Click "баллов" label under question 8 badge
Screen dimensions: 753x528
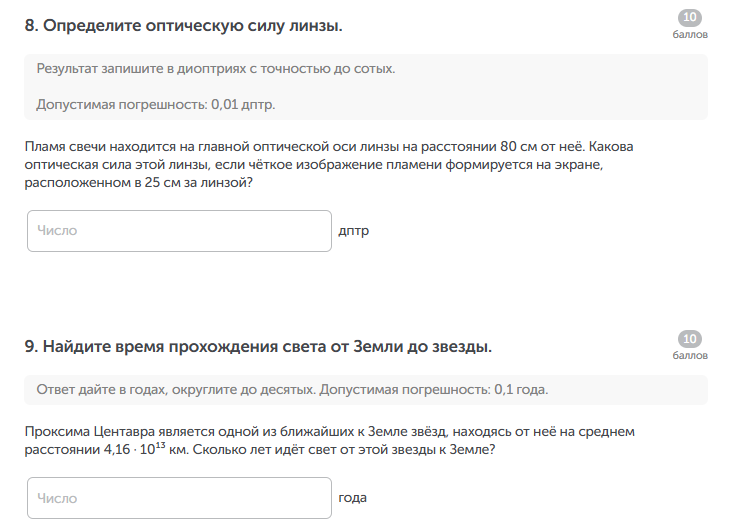(x=690, y=34)
